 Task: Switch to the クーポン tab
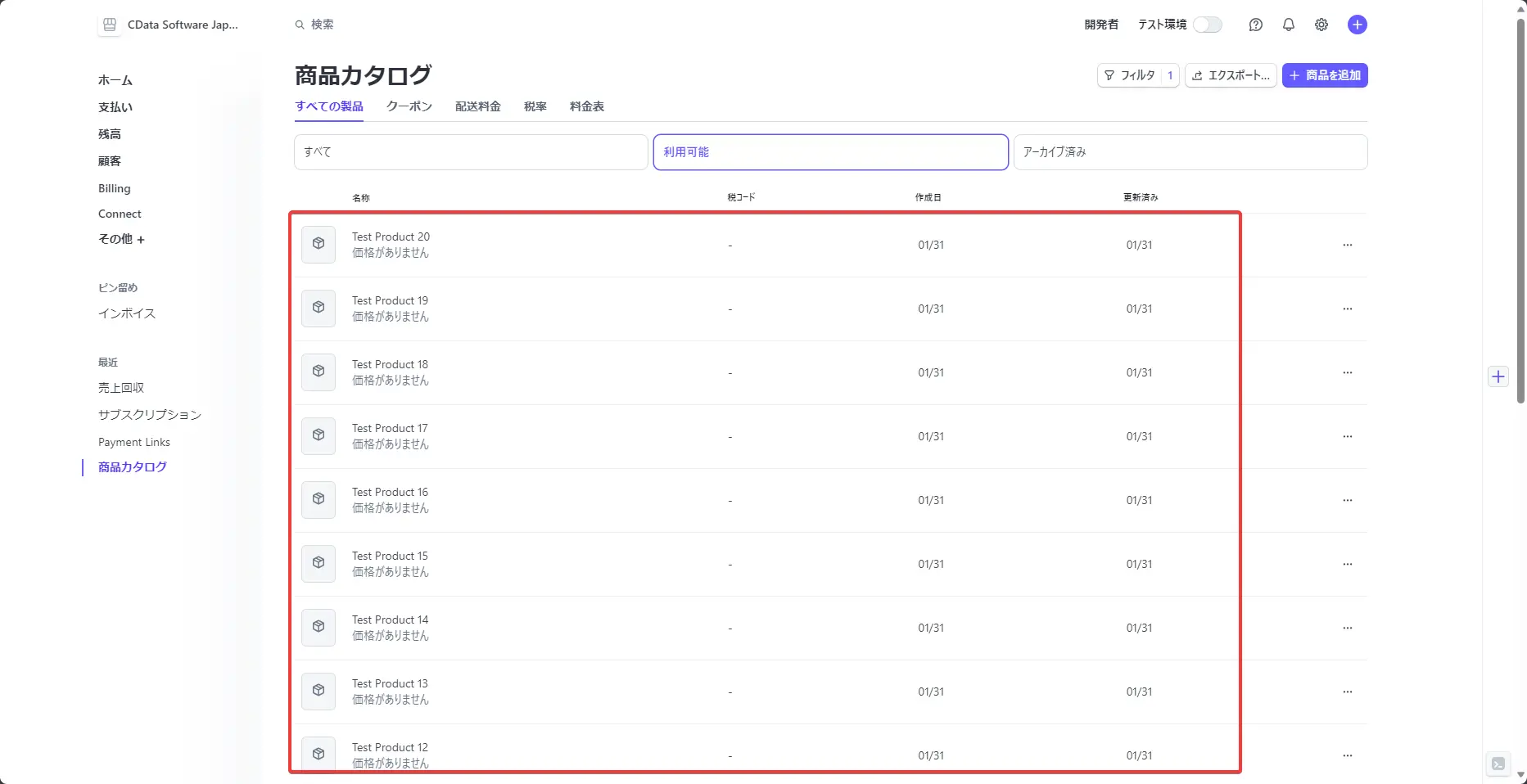pos(409,106)
